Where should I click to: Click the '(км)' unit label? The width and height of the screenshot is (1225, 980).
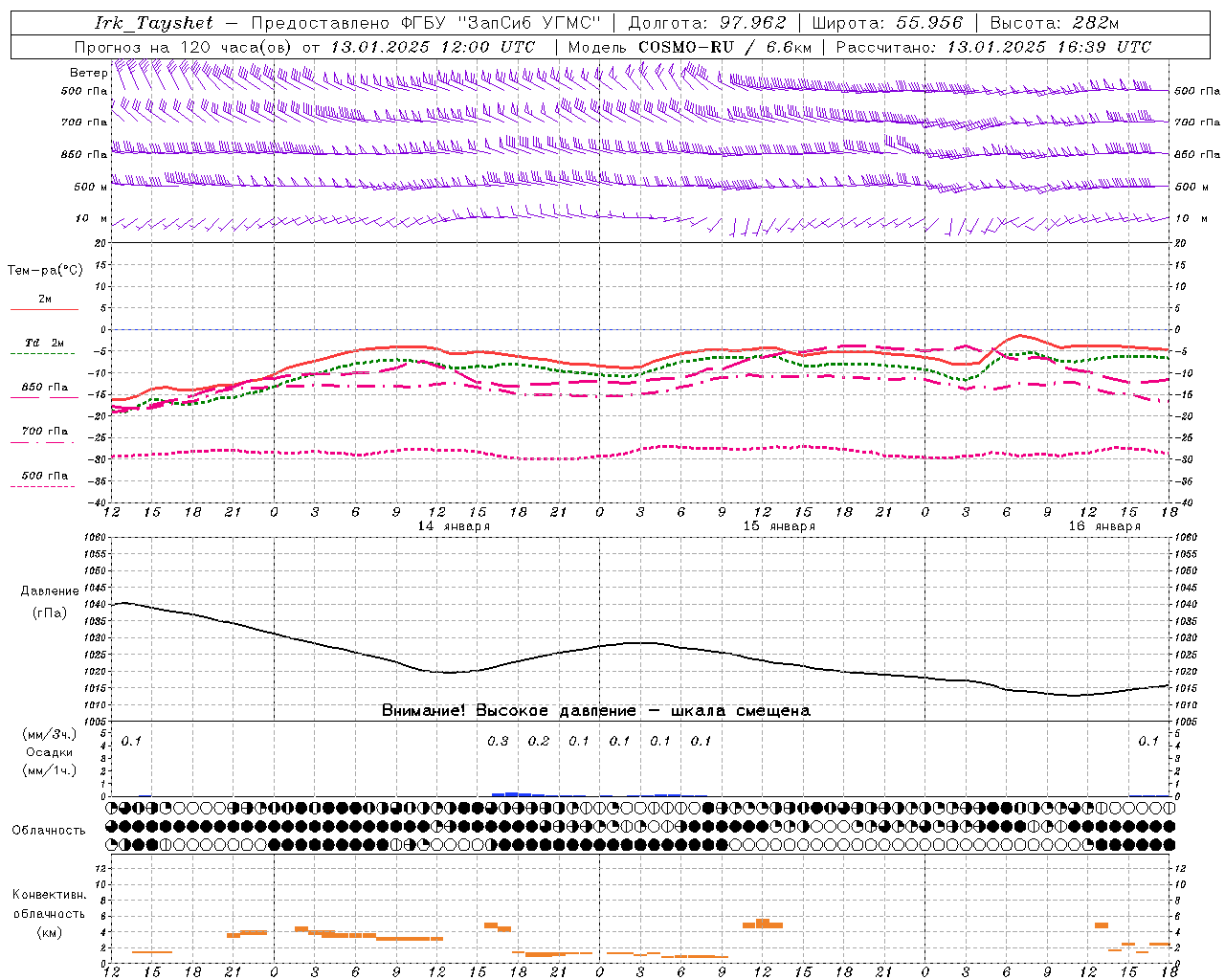tap(49, 932)
